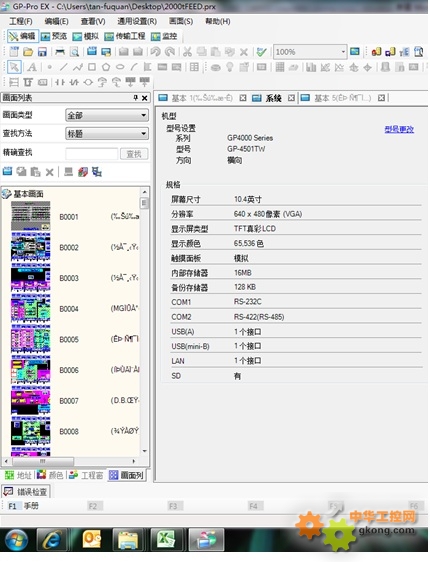The image size is (430, 562).
Task: Switch to the 地址 bottom tab
Action: pos(18,475)
